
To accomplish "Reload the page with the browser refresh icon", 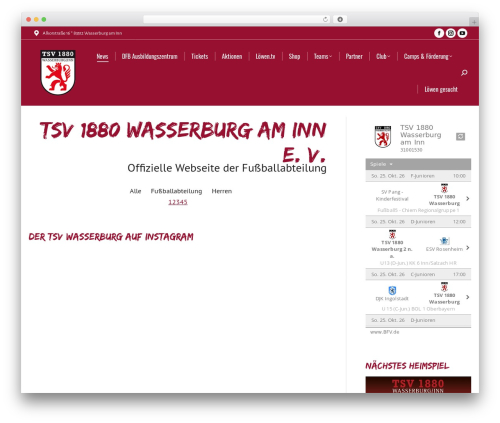I will pos(325,19).
